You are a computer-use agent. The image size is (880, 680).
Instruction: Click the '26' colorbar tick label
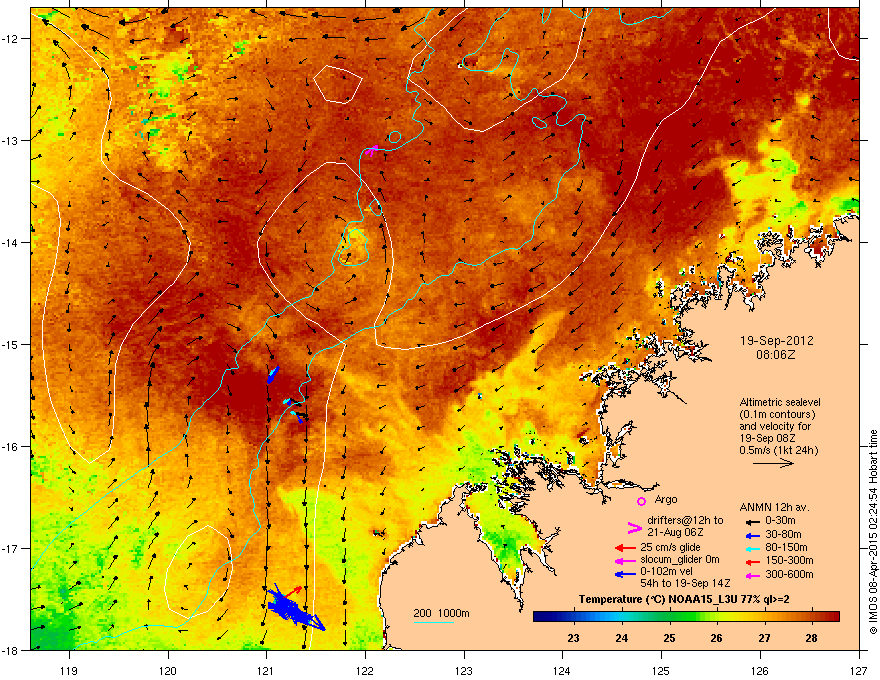716,638
